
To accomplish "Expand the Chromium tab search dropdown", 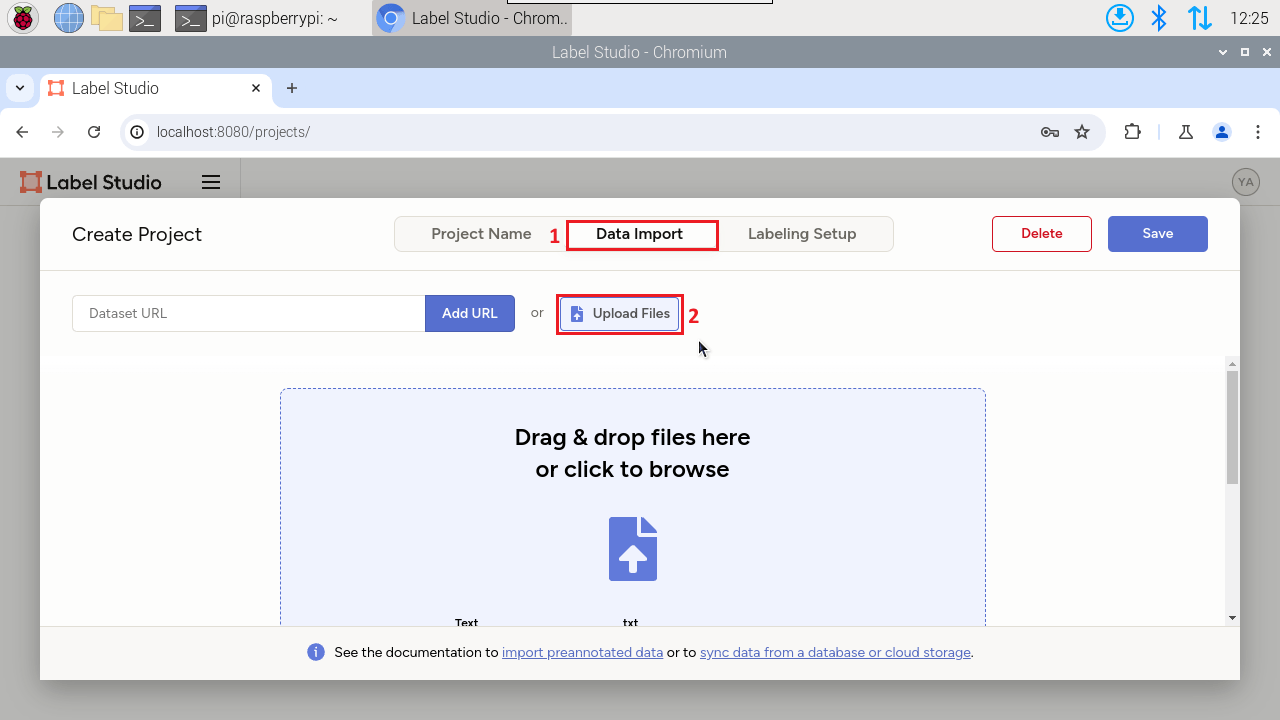I will [x=20, y=88].
